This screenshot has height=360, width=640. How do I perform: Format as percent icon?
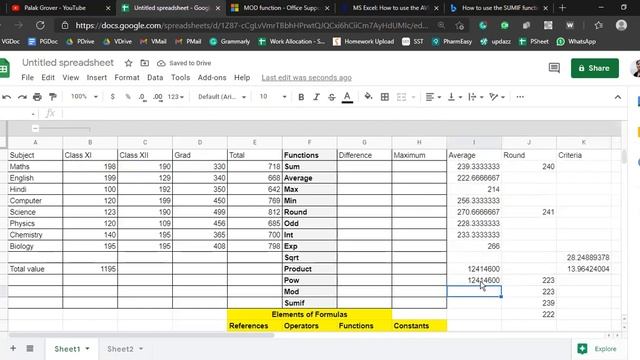[x=128, y=97]
